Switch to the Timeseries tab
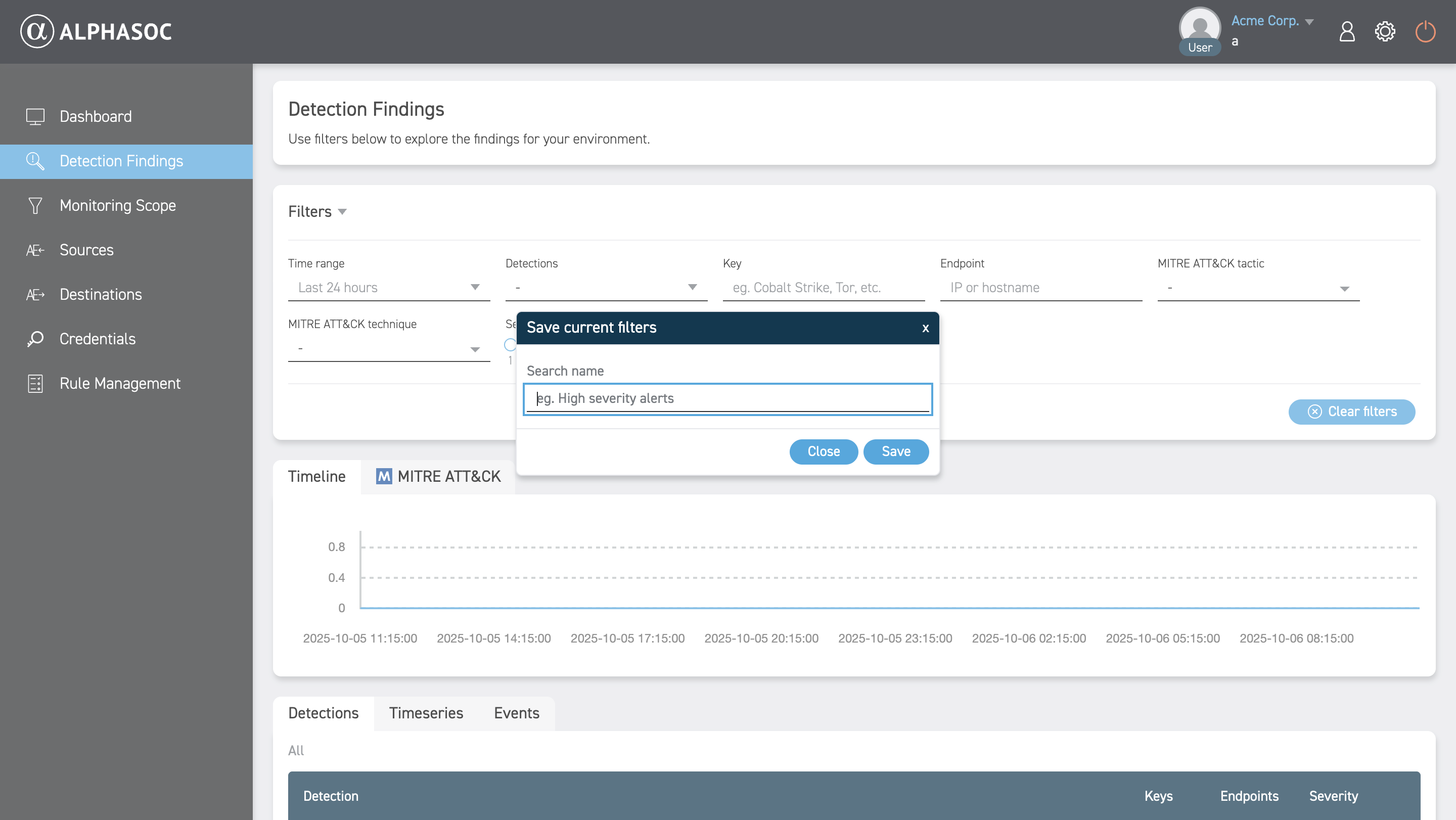 (426, 713)
